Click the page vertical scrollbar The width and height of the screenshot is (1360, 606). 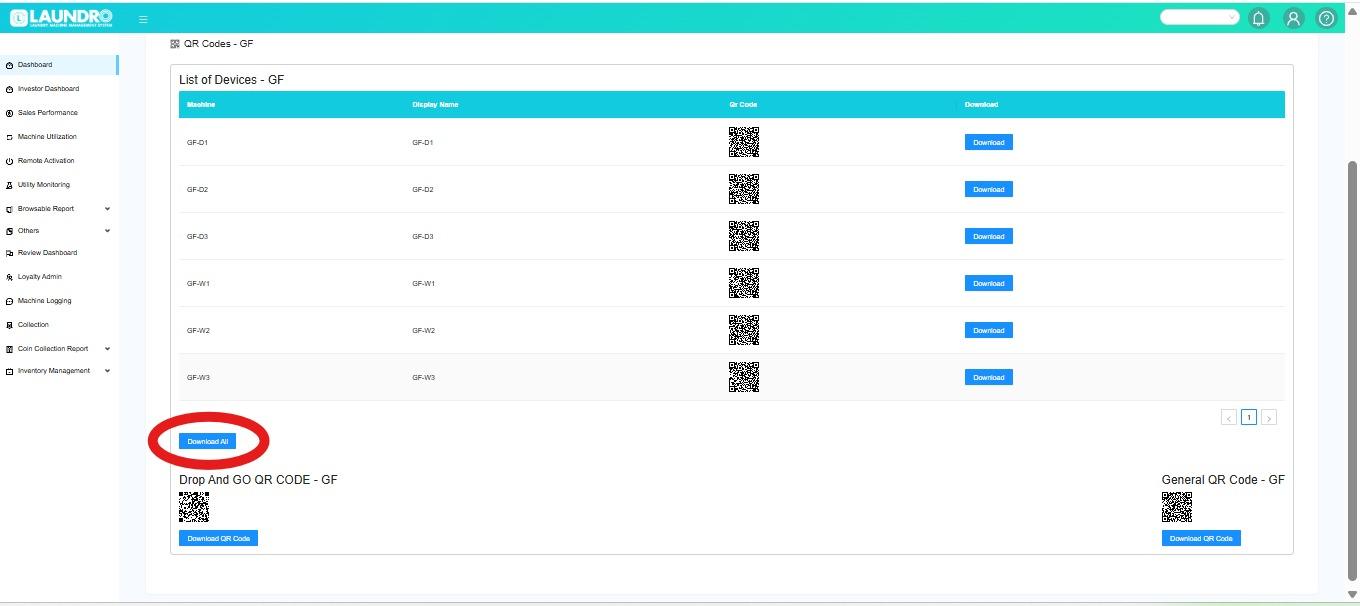coord(1353,370)
